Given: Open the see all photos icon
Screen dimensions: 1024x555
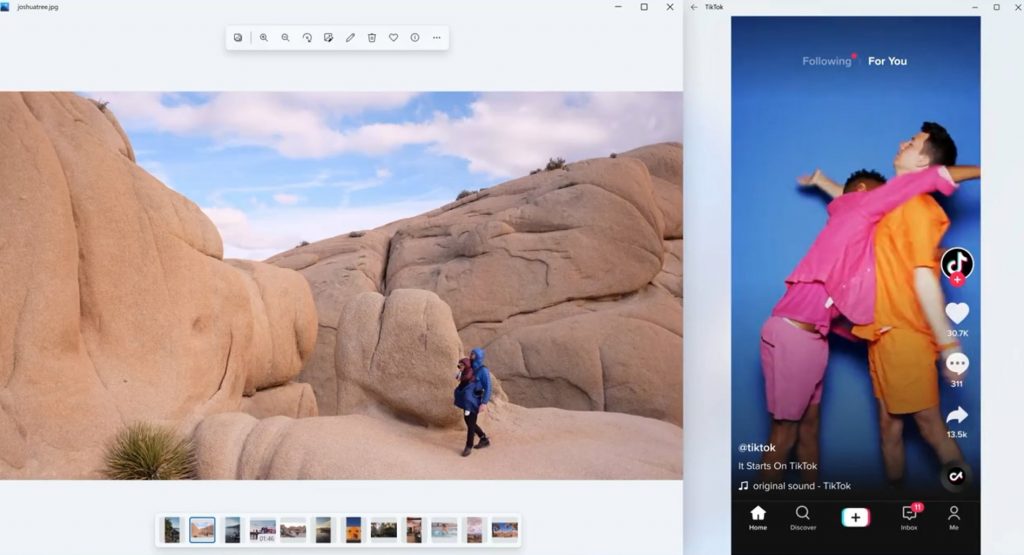Looking at the screenshot, I should point(238,38).
